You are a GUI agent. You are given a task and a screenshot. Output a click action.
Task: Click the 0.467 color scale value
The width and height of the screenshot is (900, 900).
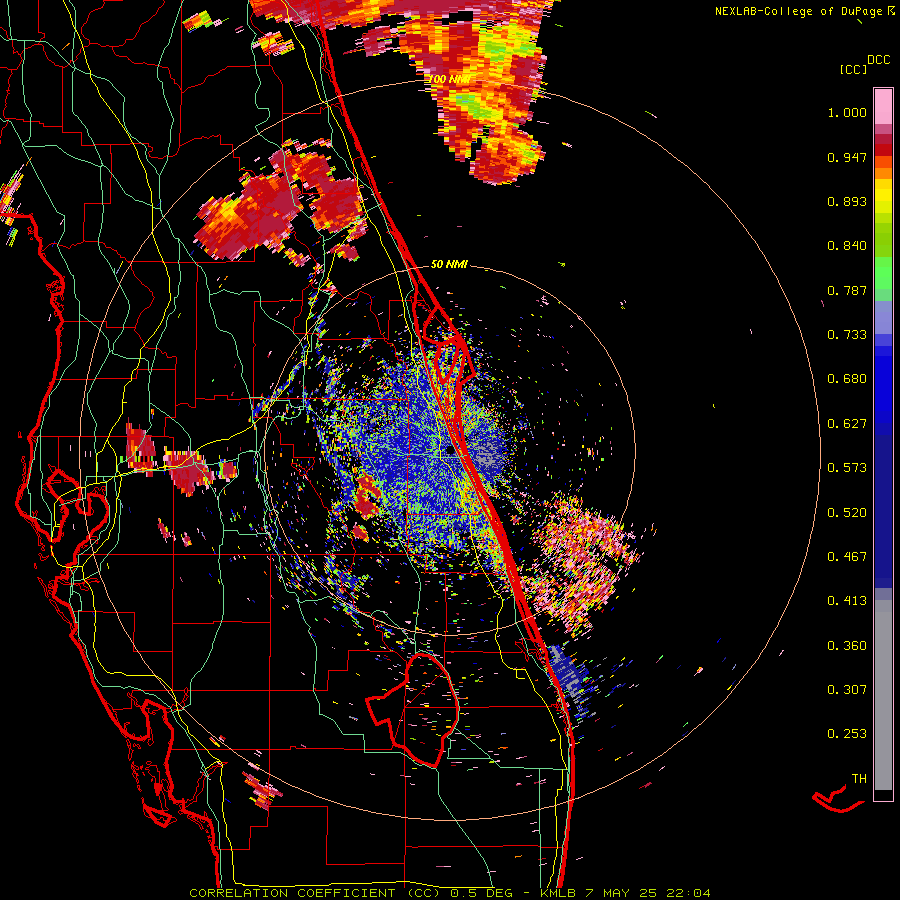[847, 557]
